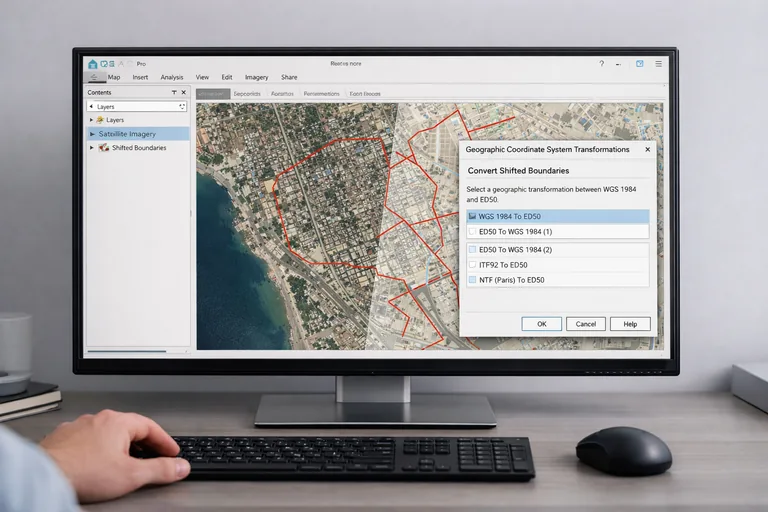Open the Share ribbon tab
768x512 pixels.
point(289,77)
